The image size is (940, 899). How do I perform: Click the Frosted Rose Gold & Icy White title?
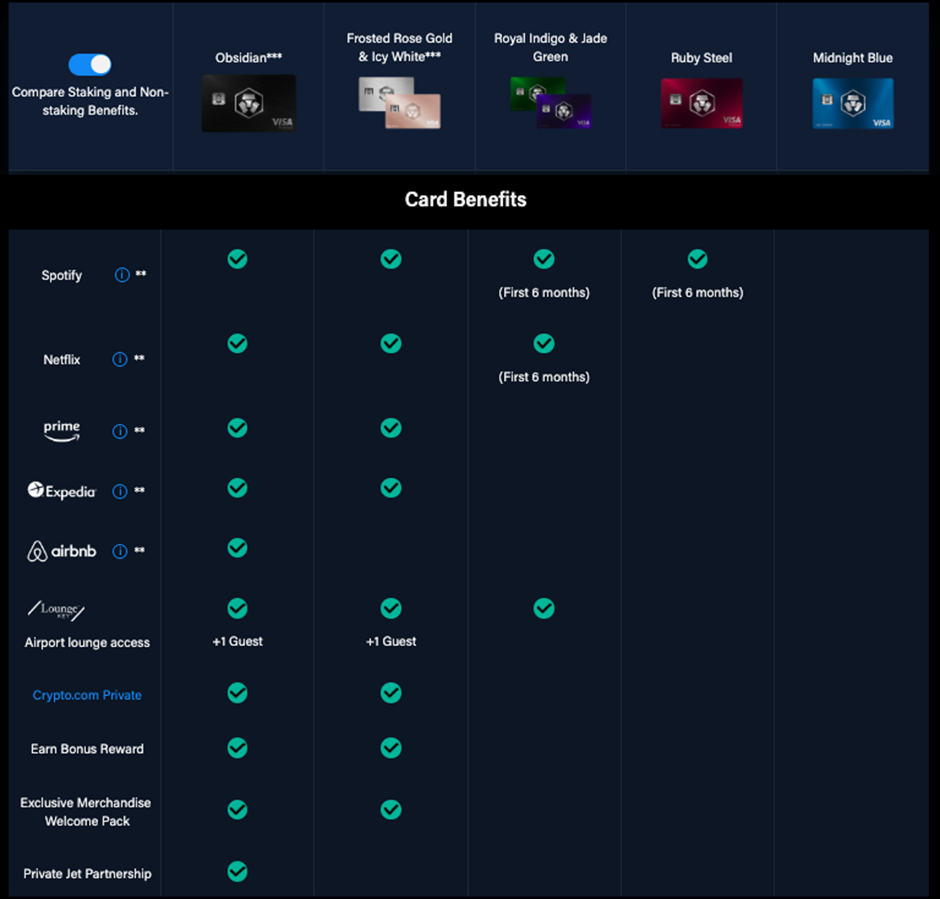[x=399, y=47]
